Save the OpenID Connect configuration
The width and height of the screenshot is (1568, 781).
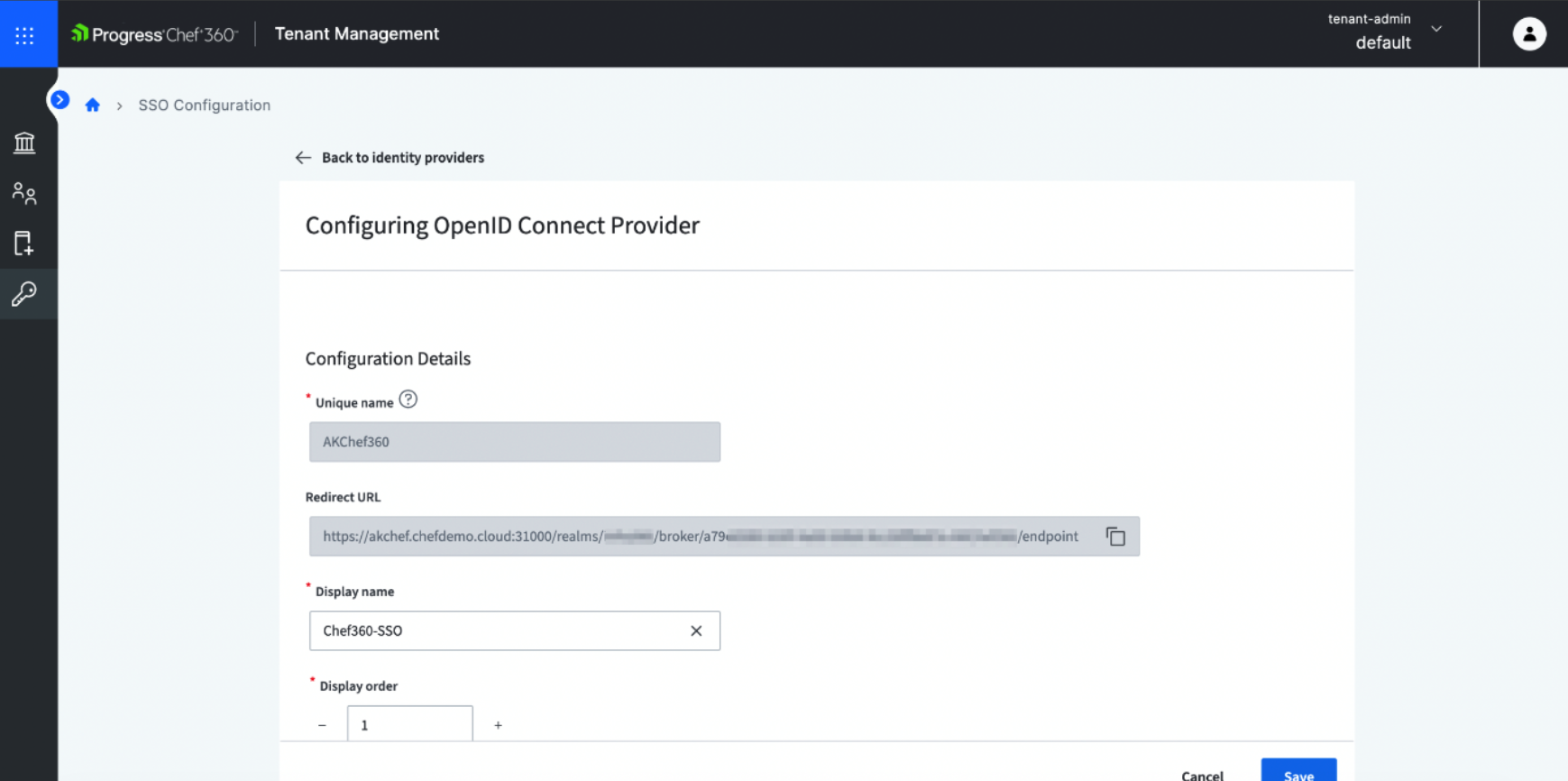[x=1297, y=772]
